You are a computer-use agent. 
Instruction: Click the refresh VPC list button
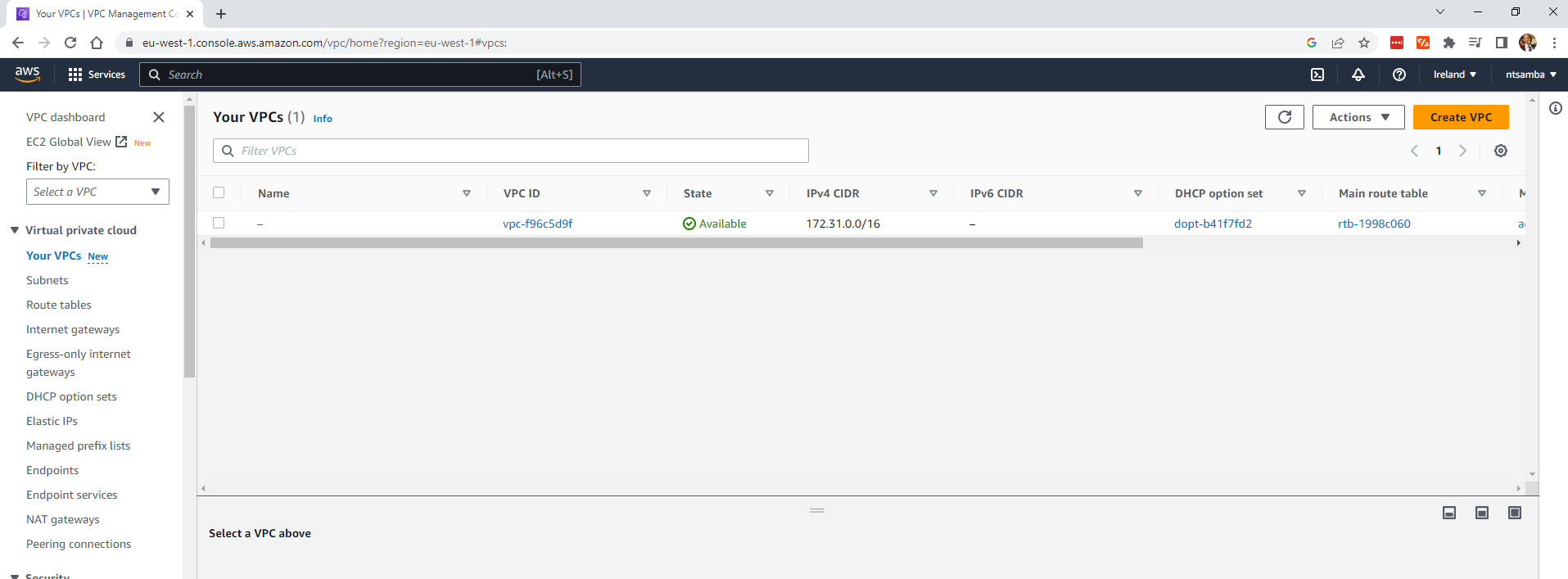[1284, 117]
